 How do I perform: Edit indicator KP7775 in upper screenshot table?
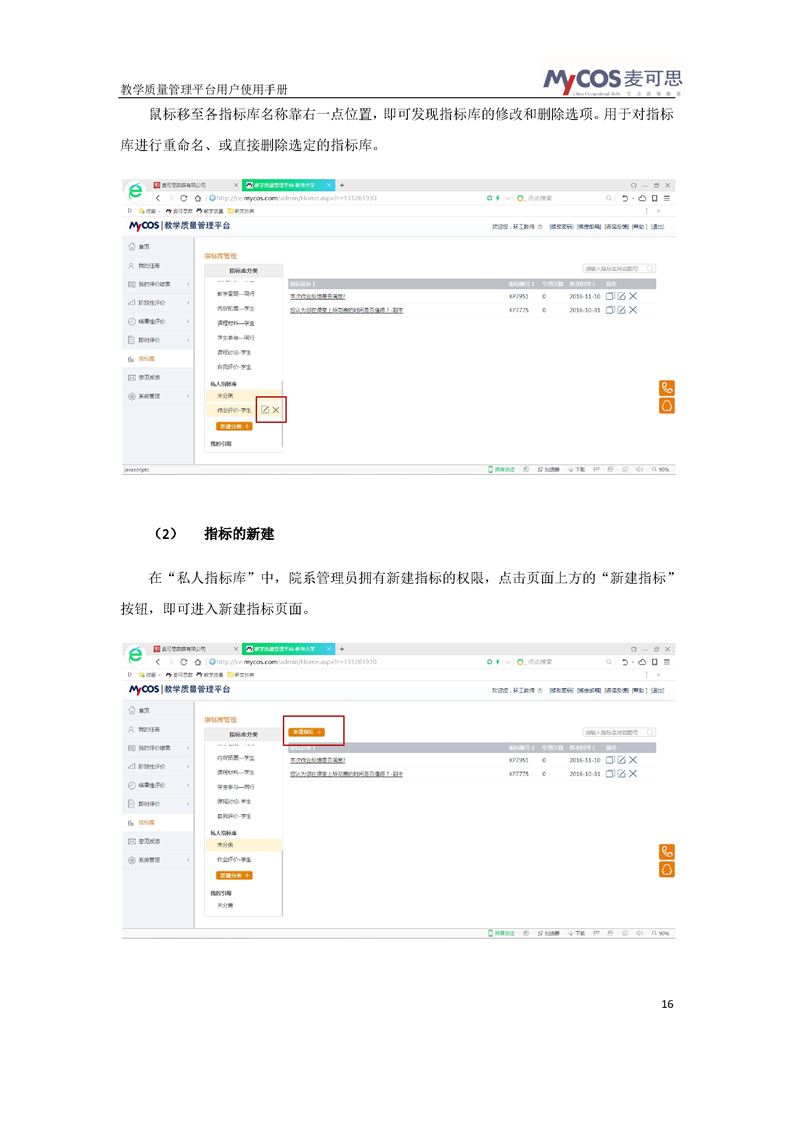pyautogui.click(x=621, y=310)
